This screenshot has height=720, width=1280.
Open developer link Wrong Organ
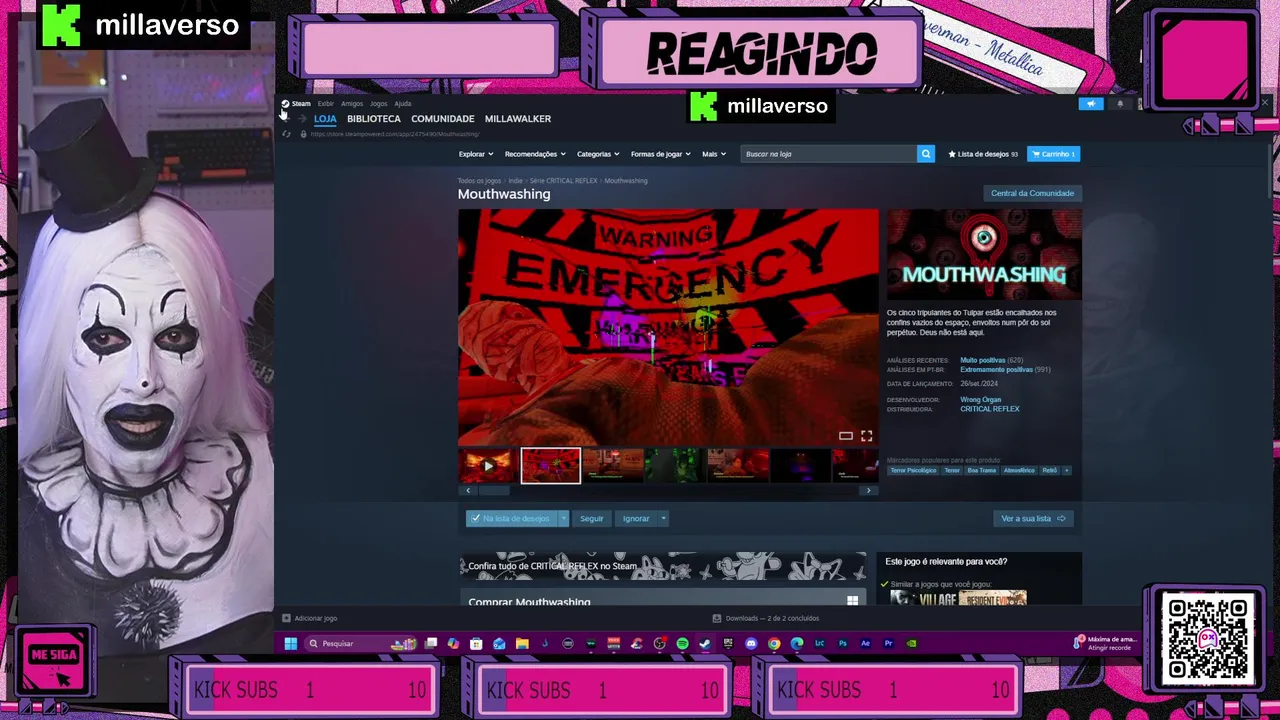point(980,400)
